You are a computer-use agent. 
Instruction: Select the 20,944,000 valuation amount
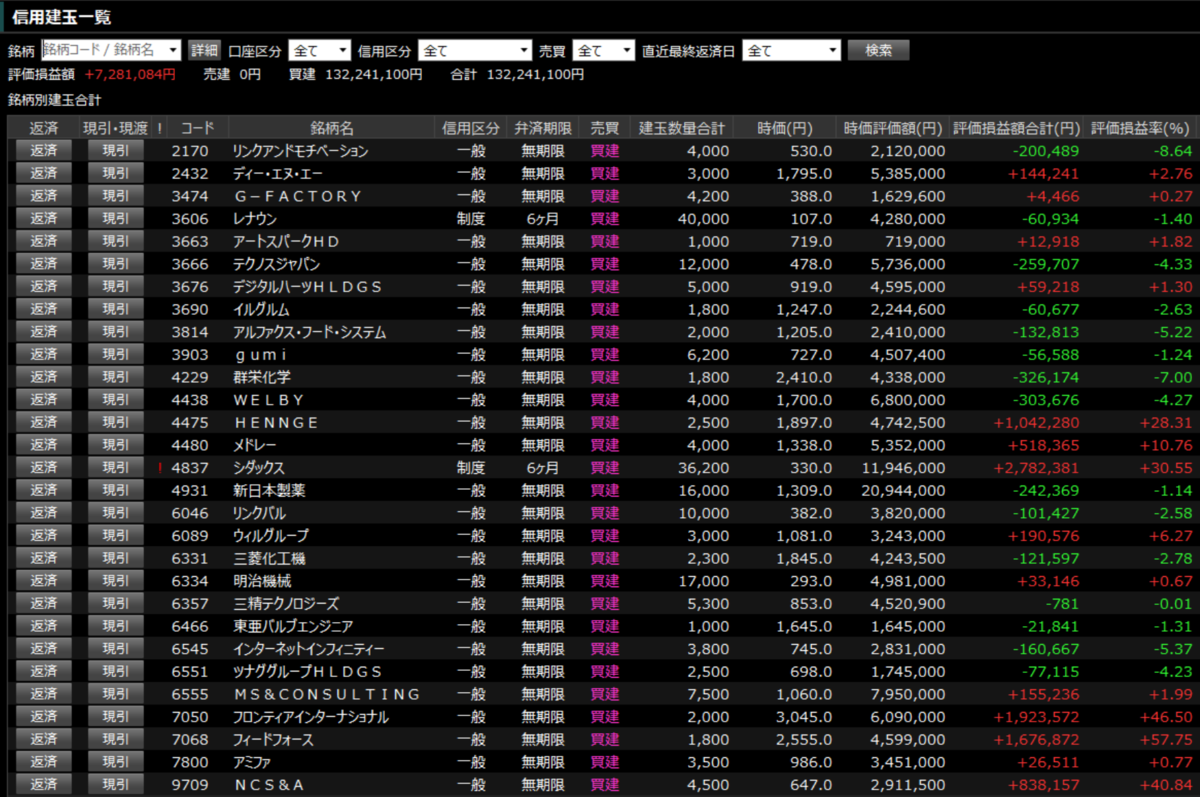(x=903, y=490)
